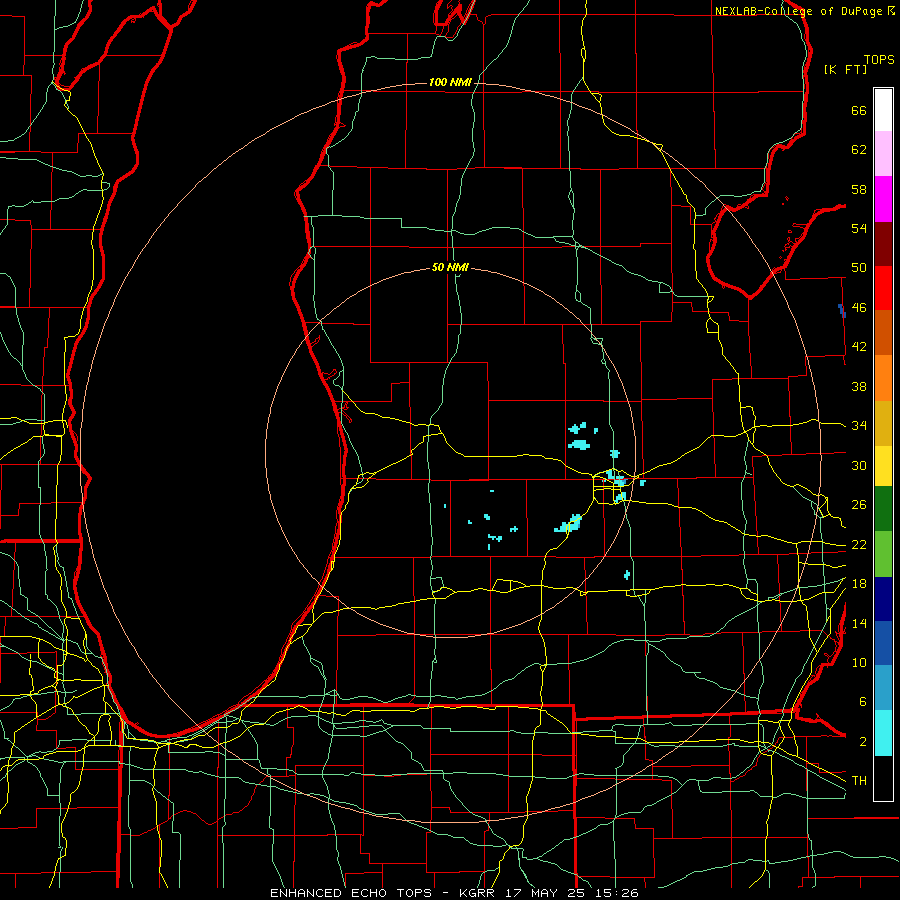
Task: Click the legend value "6"
Action: pos(862,702)
